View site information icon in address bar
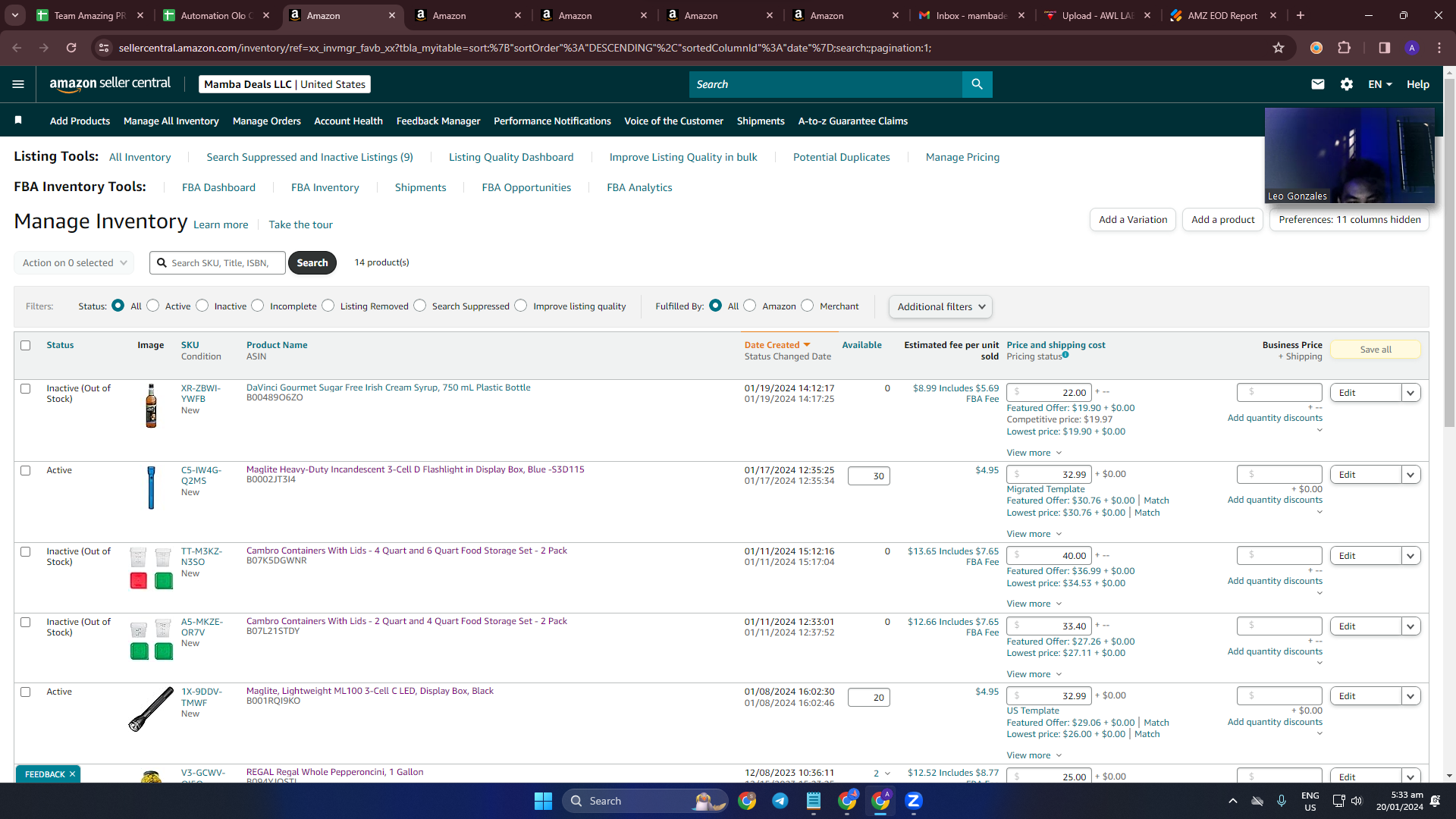The width and height of the screenshot is (1456, 819). (104, 48)
